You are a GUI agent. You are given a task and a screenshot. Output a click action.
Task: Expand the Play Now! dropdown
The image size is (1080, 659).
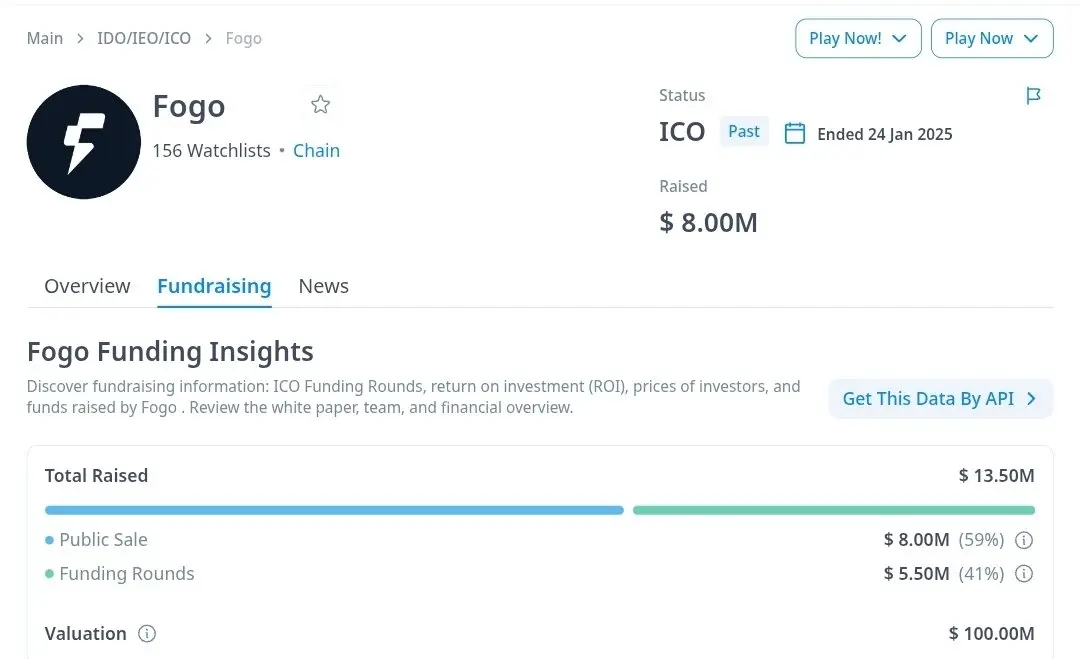point(858,39)
